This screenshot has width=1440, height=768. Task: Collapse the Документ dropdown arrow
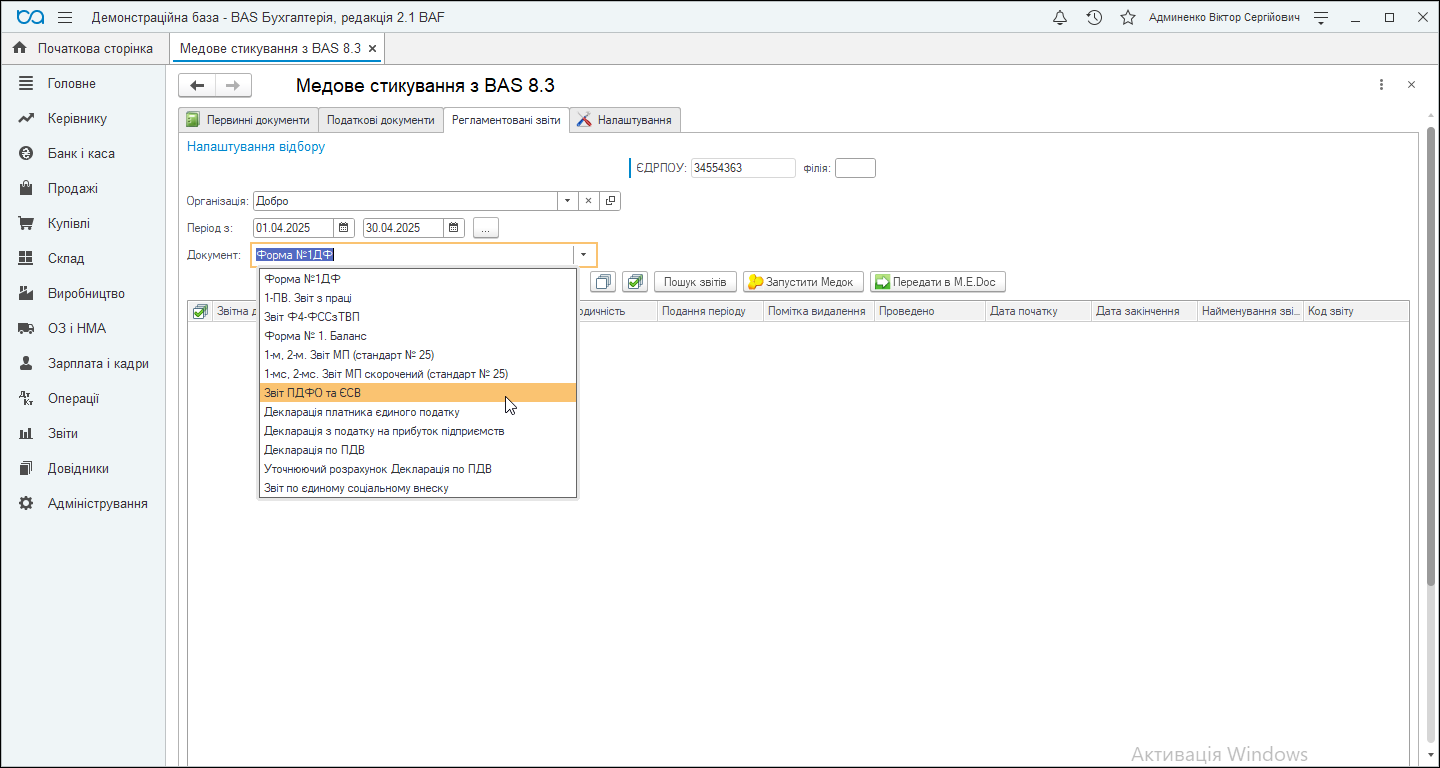[x=583, y=255]
